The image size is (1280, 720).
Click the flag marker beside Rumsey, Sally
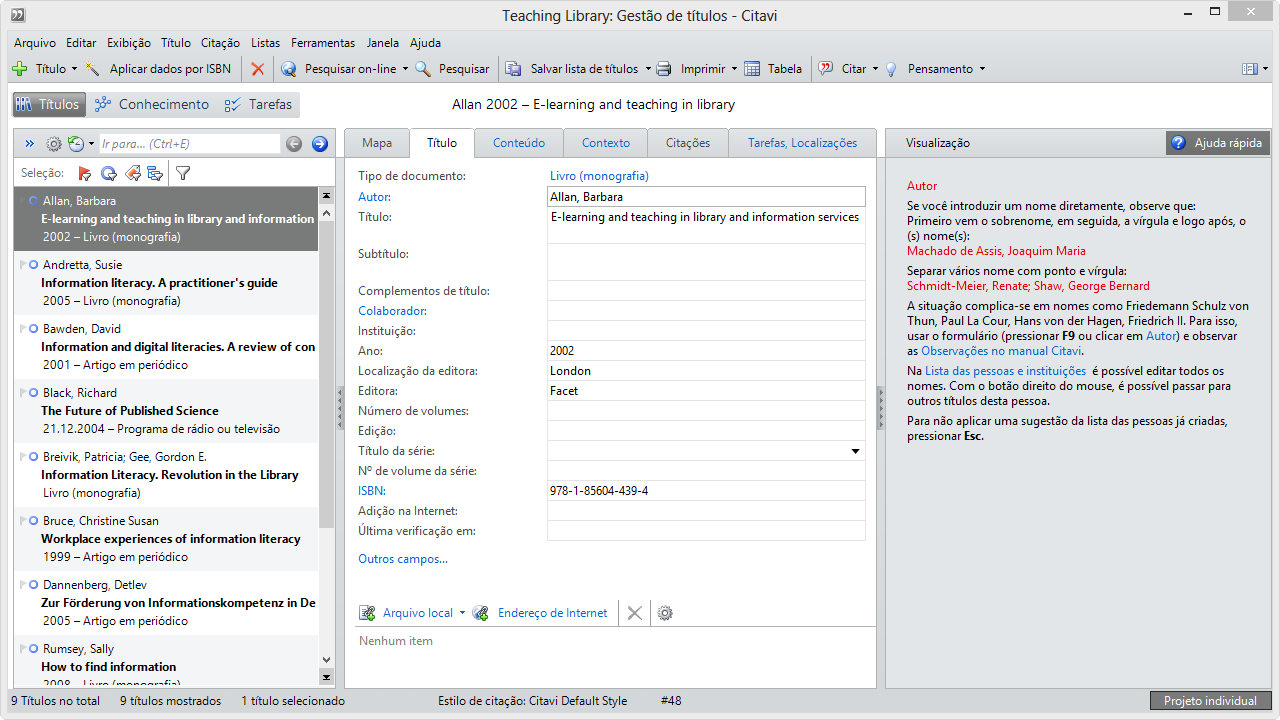22,649
